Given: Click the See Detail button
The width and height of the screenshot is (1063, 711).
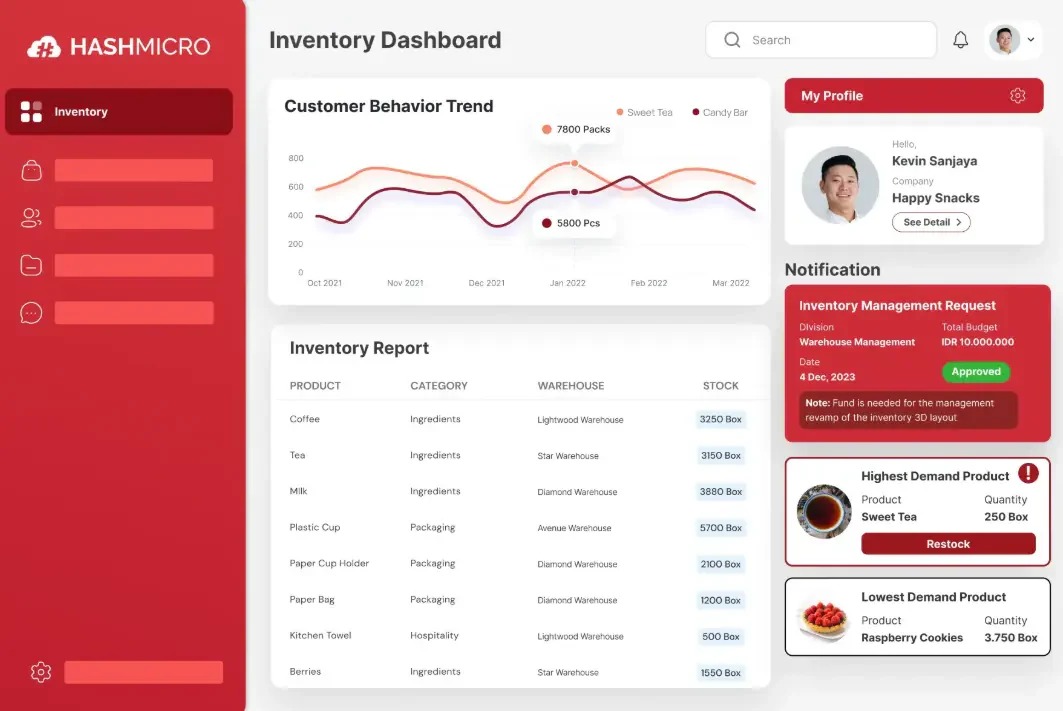Looking at the screenshot, I should click(931, 222).
